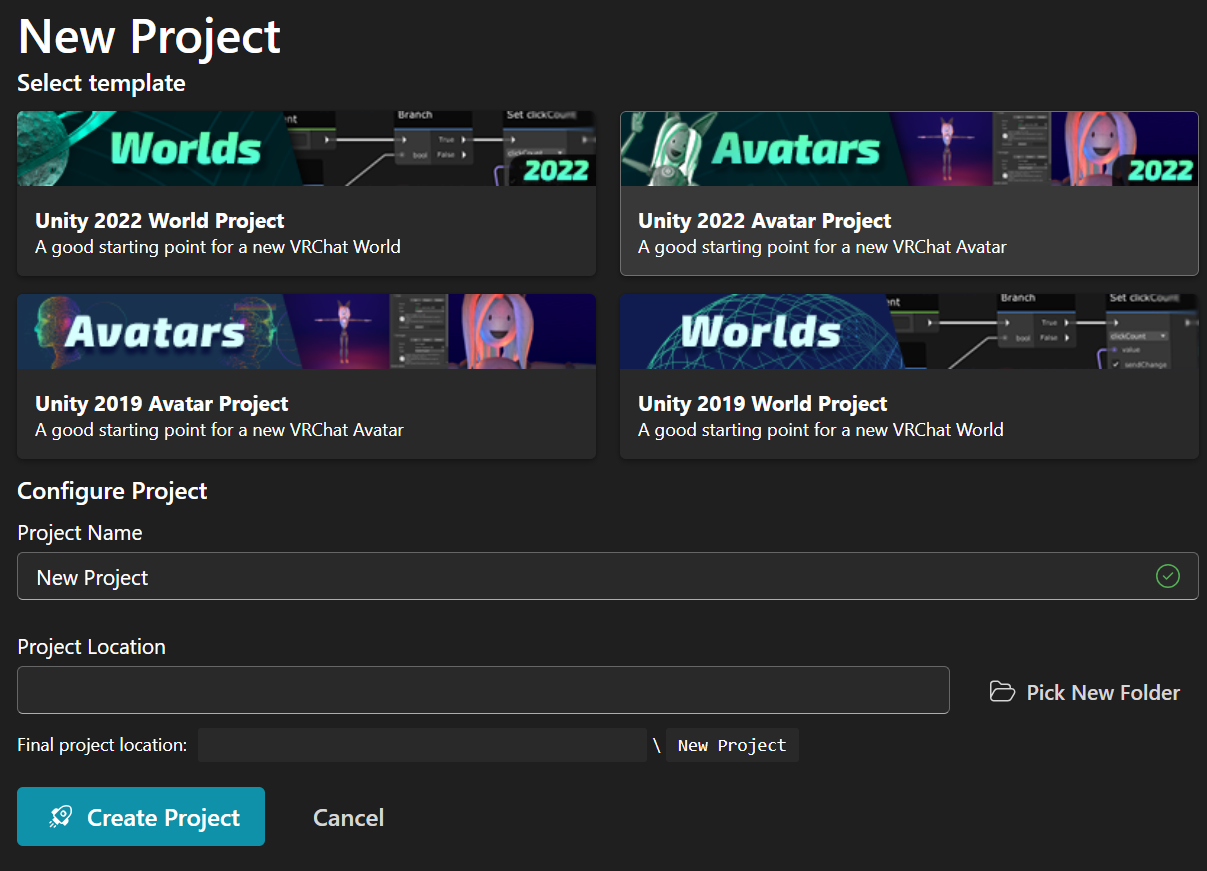Click the green validation checkmark icon
Image resolution: width=1207 pixels, height=871 pixels.
[x=1167, y=576]
